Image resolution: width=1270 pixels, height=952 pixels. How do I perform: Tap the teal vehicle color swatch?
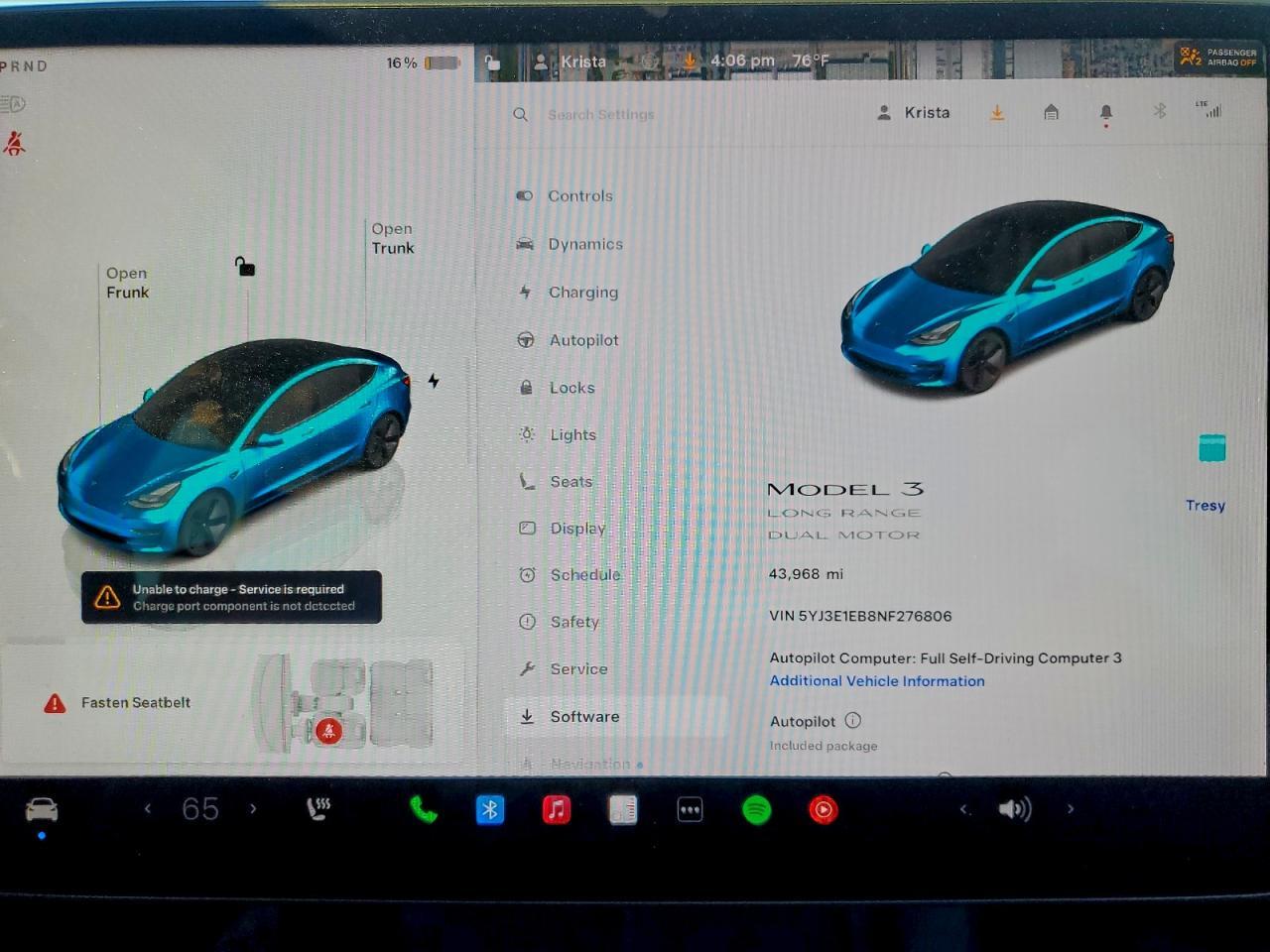pyautogui.click(x=1212, y=447)
